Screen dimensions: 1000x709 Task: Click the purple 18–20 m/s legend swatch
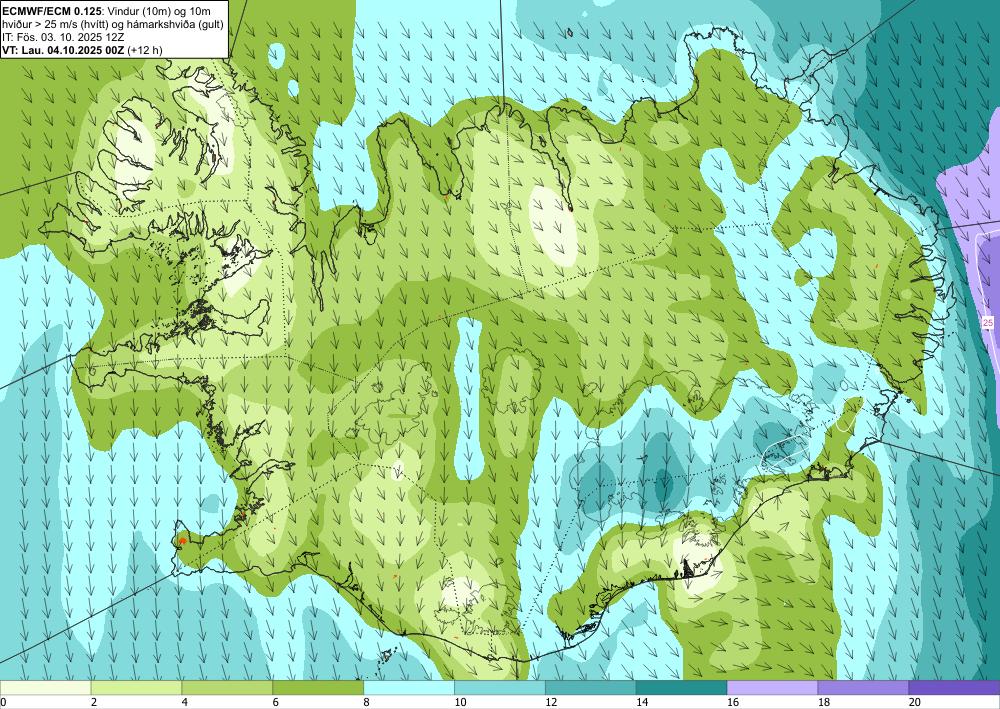[x=863, y=688]
